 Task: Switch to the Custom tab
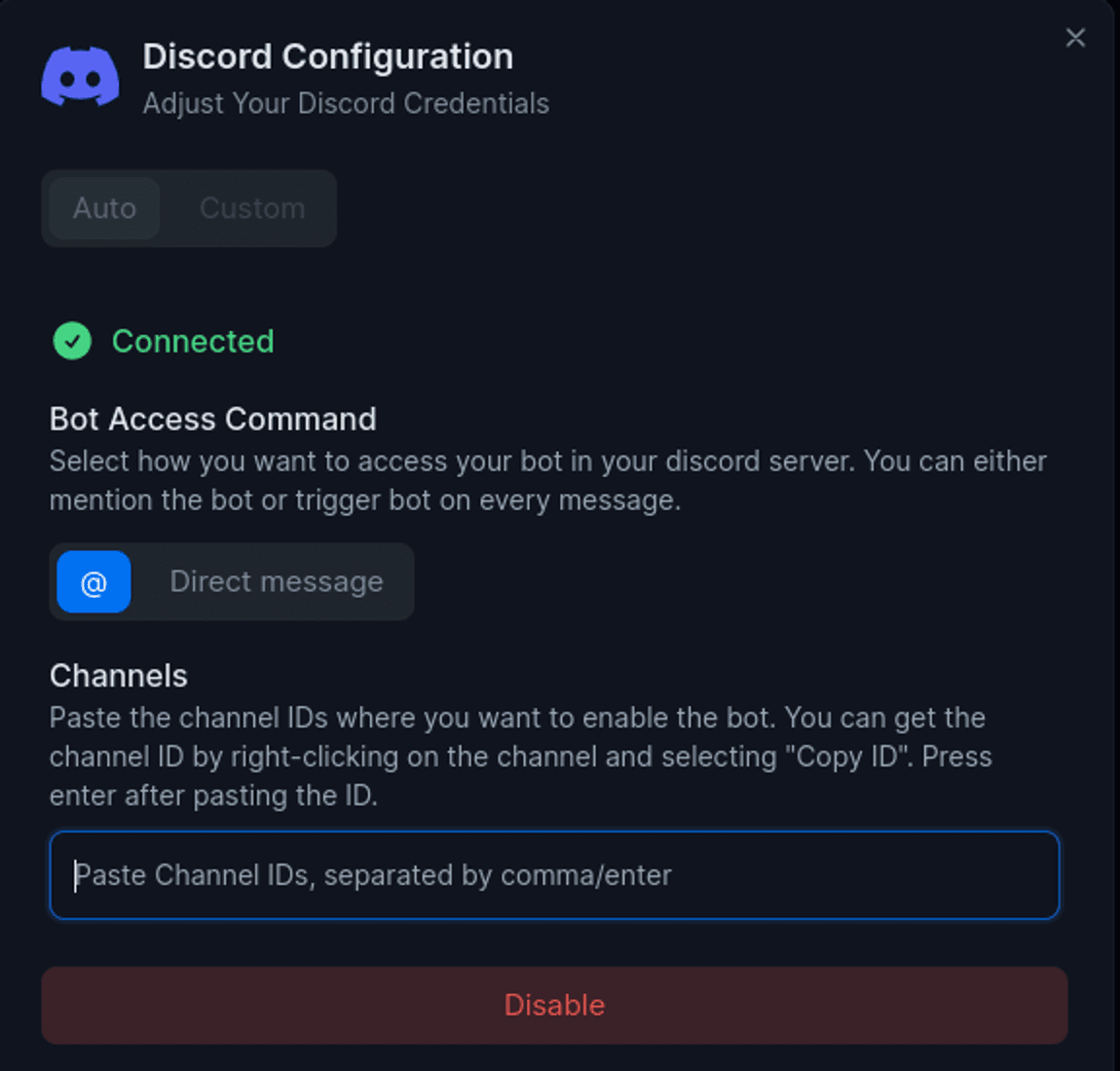coord(251,207)
